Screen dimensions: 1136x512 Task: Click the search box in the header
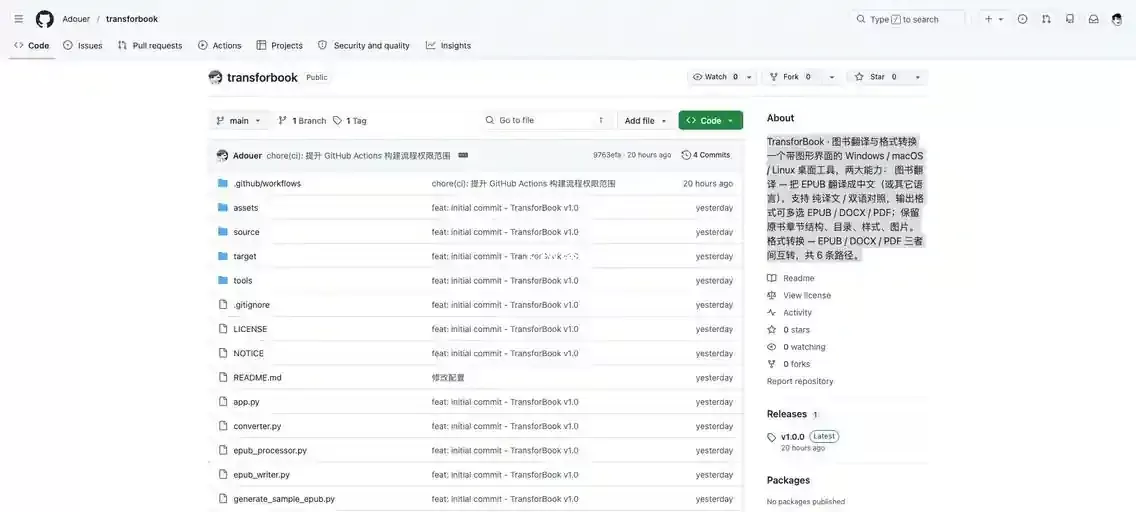point(908,19)
